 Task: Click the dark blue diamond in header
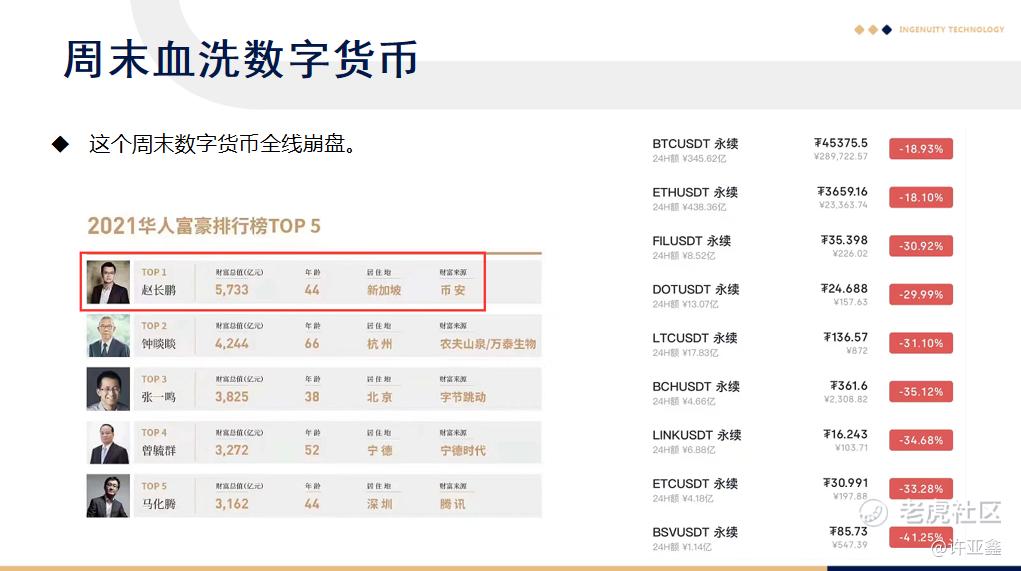coord(886,29)
